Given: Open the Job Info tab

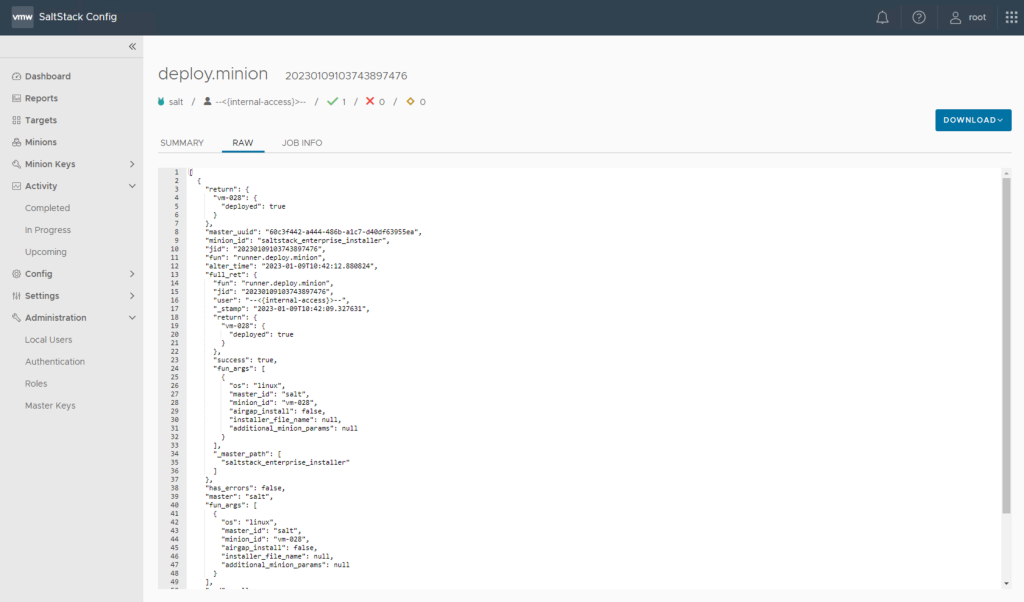Looking at the screenshot, I should 302,142.
